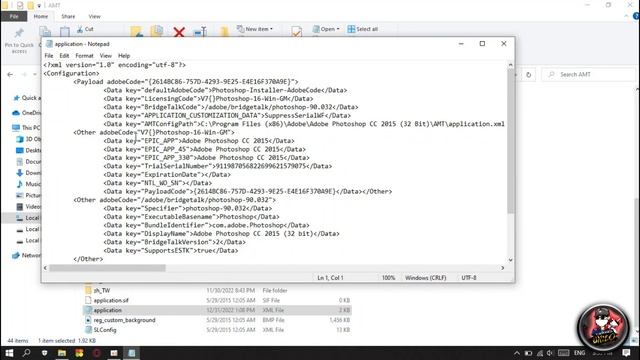Viewport: 640px width, 360px height.
Task: Expand the Open dropdown in Explorer ribbon
Action: (326, 29)
